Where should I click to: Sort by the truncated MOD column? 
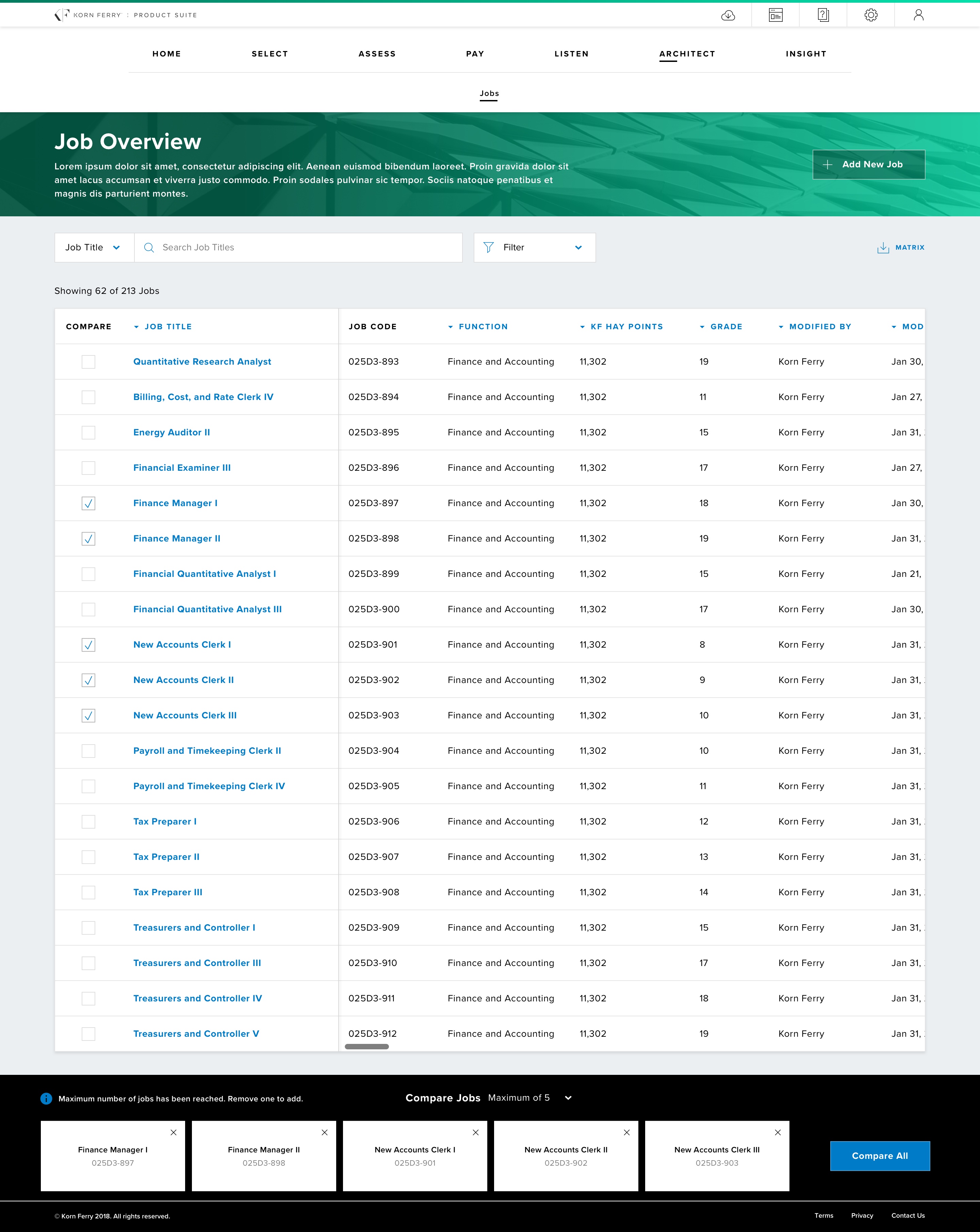point(908,326)
